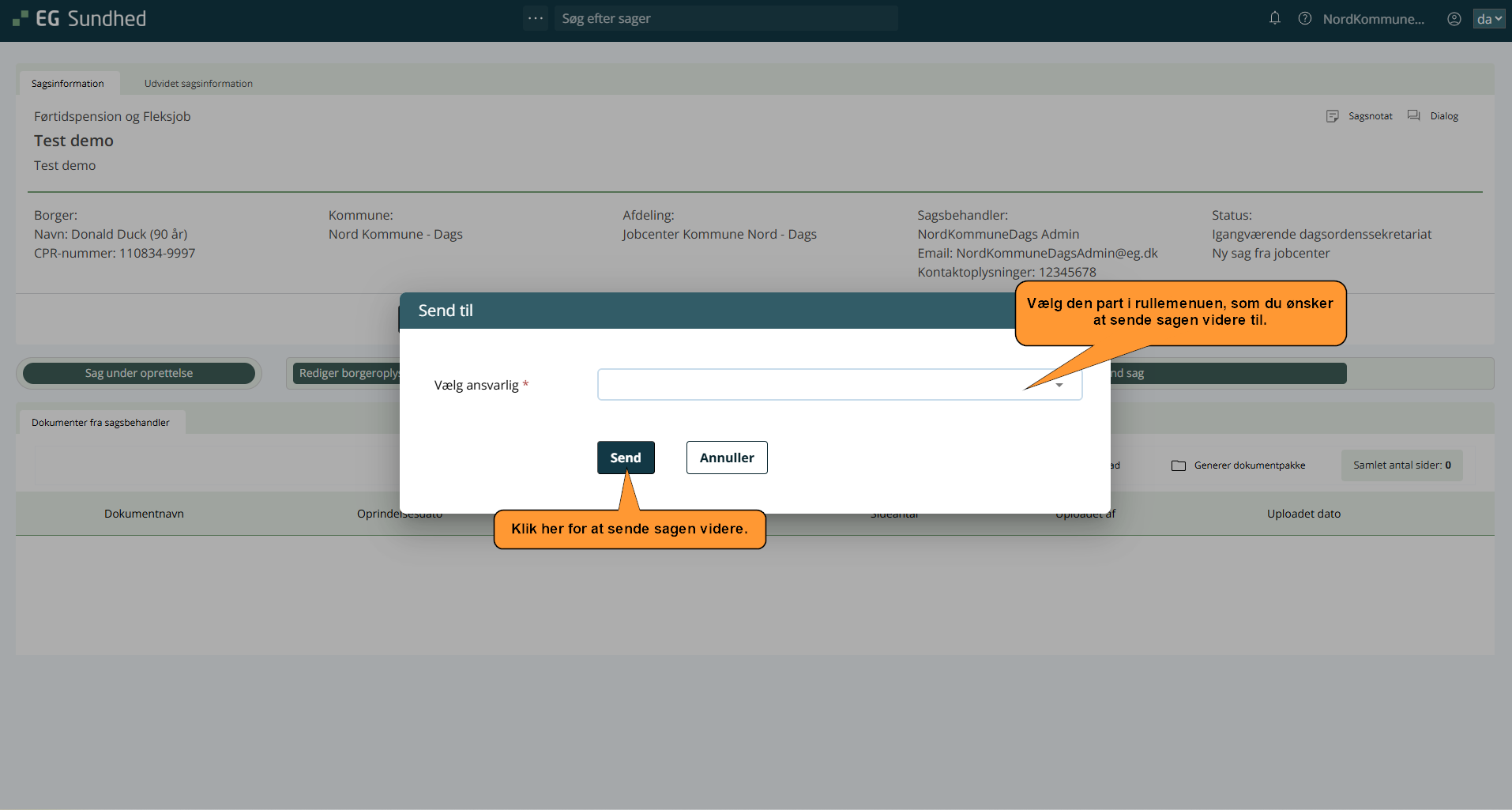Select the Sagsinformation tab
This screenshot has height=810, width=1512.
(x=68, y=84)
